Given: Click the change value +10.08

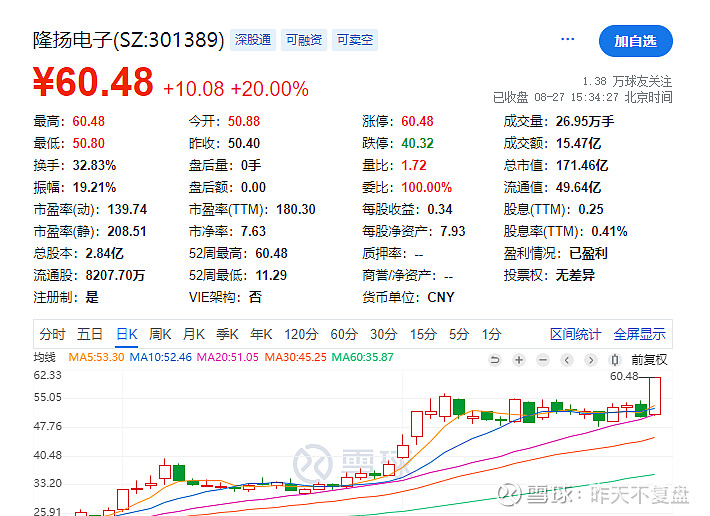Looking at the screenshot, I should coord(193,89).
